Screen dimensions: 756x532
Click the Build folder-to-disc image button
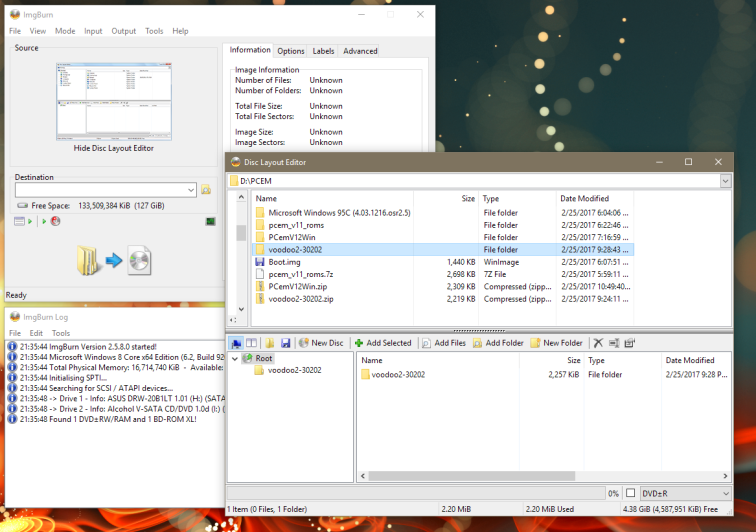pyautogui.click(x=114, y=260)
